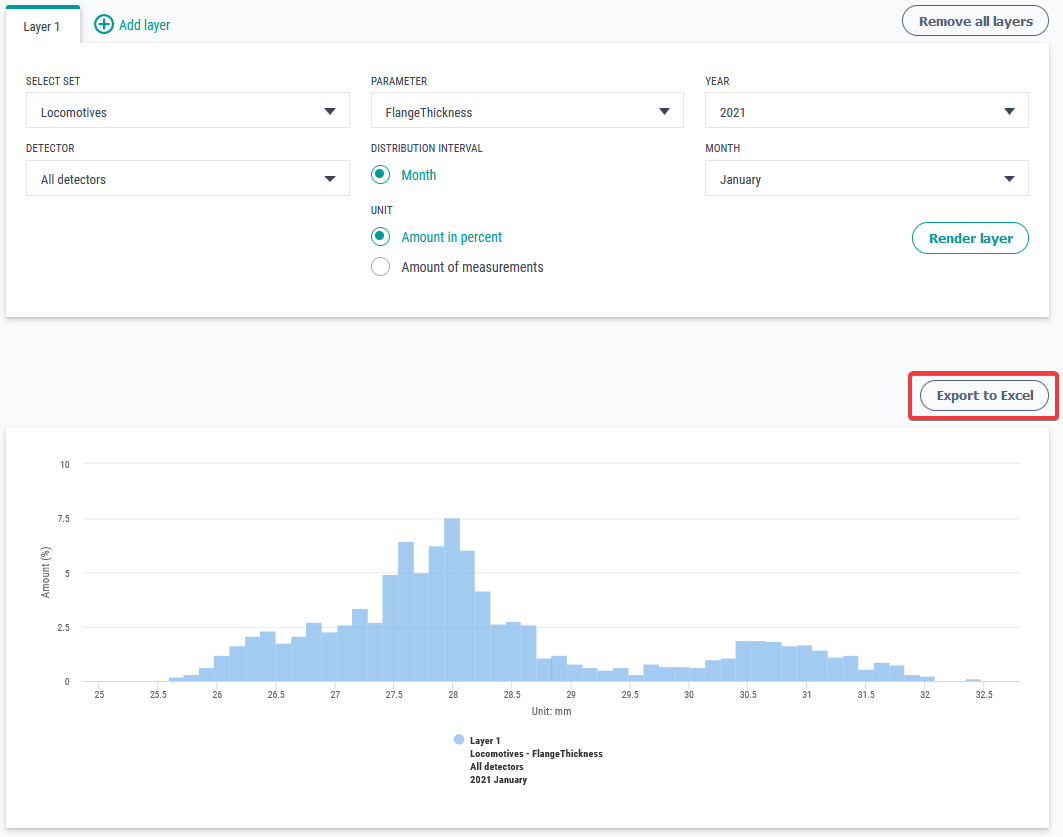This screenshot has height=837, width=1063.
Task: Expand the Parameter dropdown showing FlangeThickness
Action: [x=526, y=111]
